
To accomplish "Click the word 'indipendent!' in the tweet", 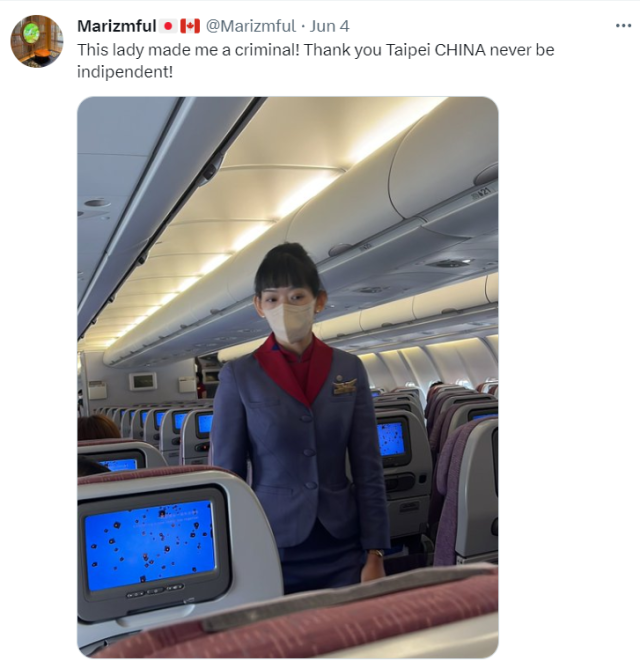I will (125, 72).
